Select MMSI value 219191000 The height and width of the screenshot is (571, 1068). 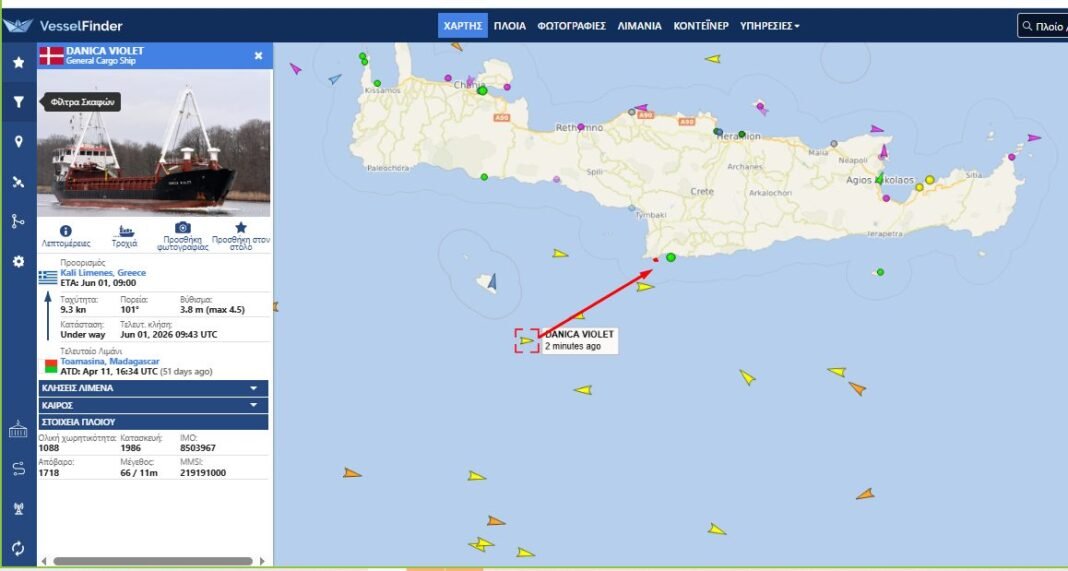tap(203, 473)
